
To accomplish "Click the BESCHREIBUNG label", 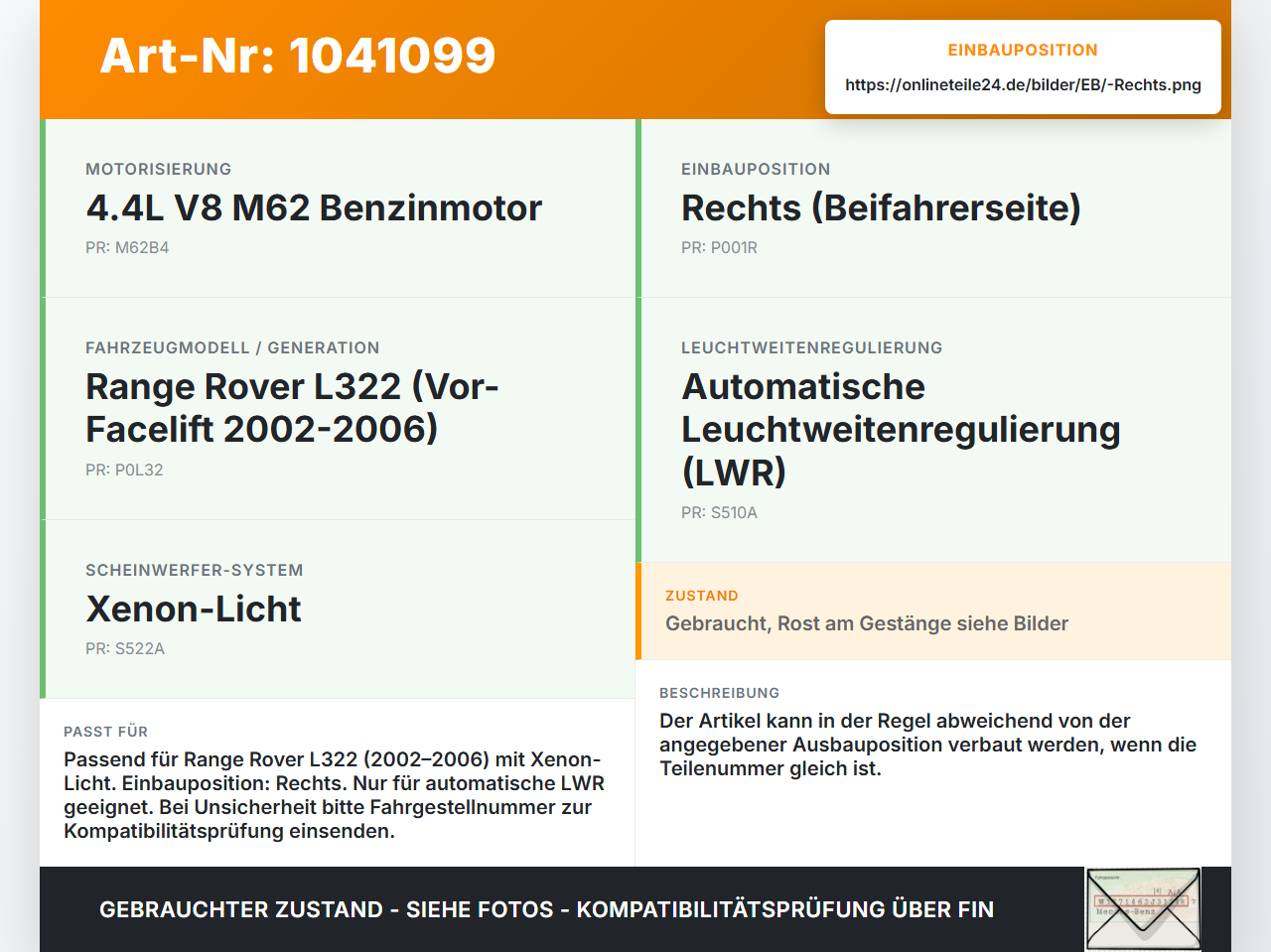I will [720, 693].
